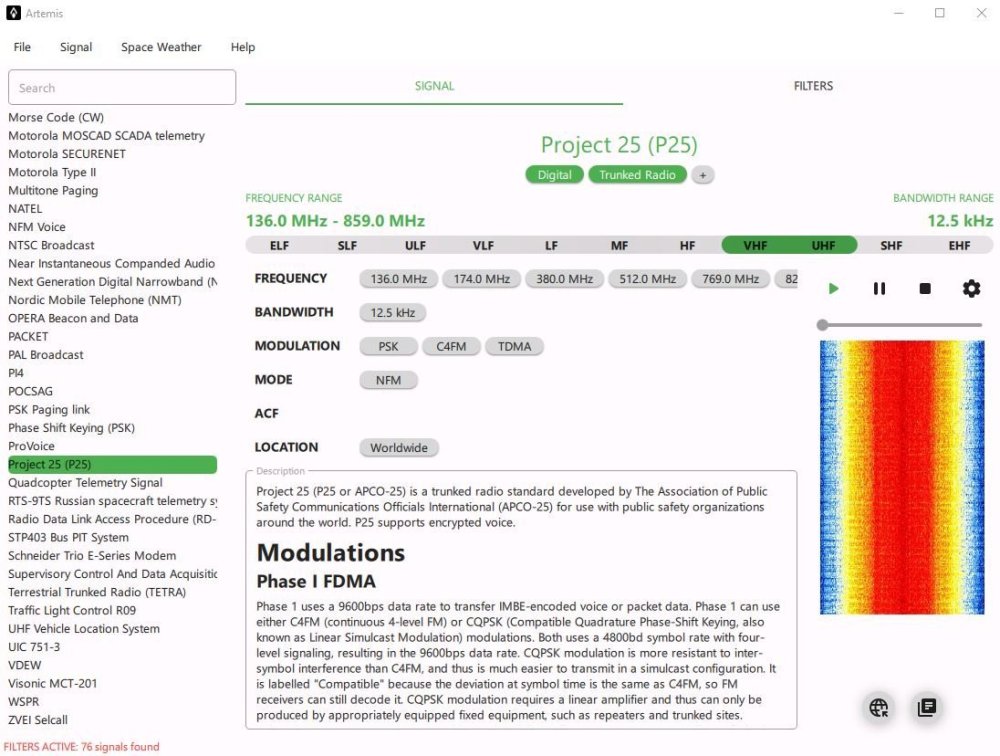Screen dimensions: 1000x756
Task: Open the File menu
Action: (x=22, y=47)
